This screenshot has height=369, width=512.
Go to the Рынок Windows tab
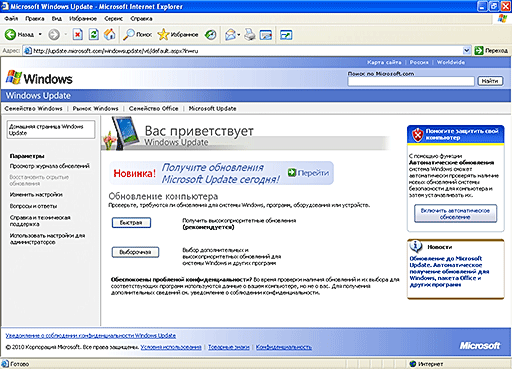(96, 108)
